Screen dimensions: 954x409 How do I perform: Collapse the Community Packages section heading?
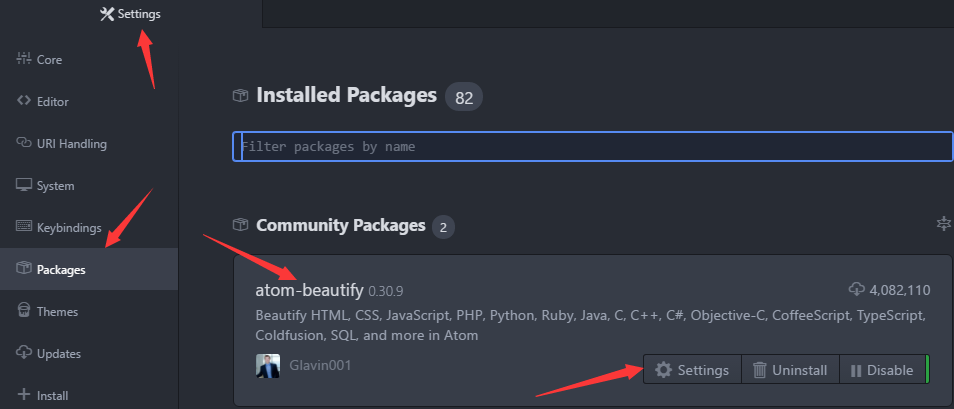click(340, 226)
